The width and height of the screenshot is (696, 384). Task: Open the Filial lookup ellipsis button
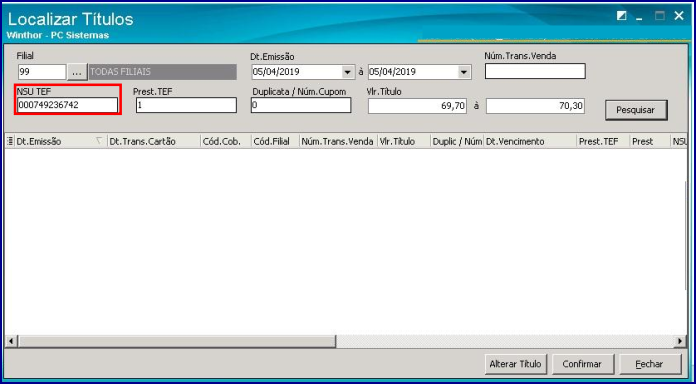click(77, 72)
